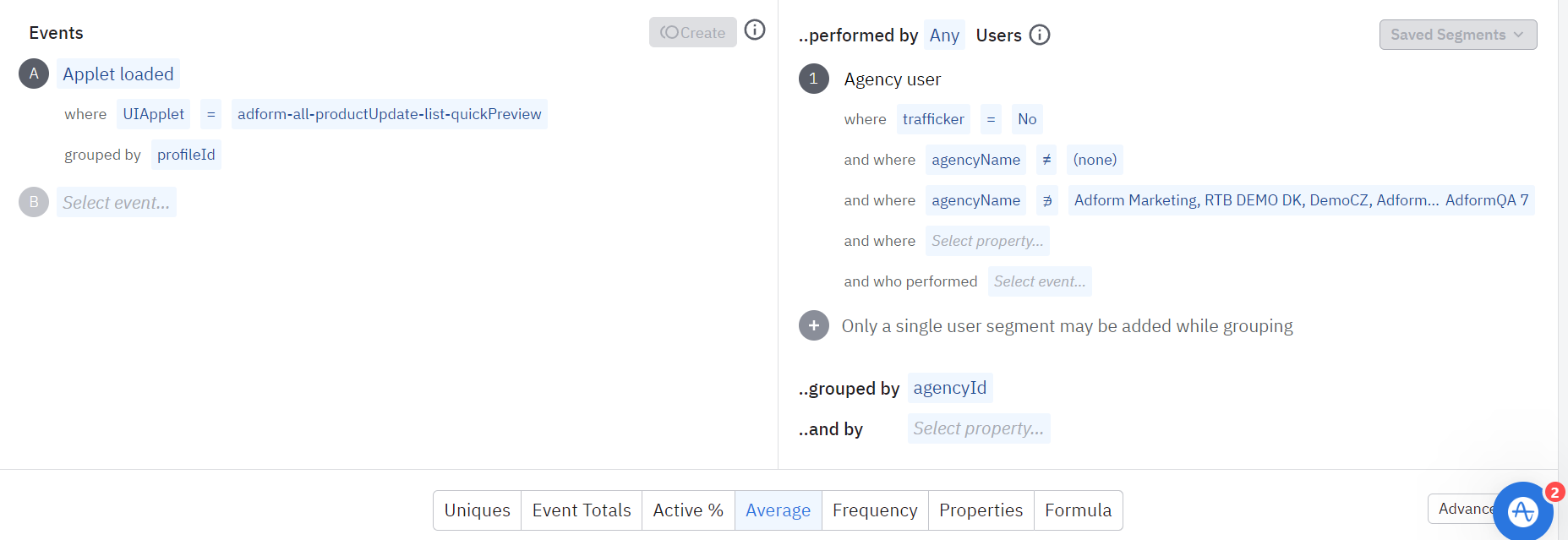The width and height of the screenshot is (1568, 540).
Task: Open the agencyId group-by property dropdown
Action: coord(949,388)
